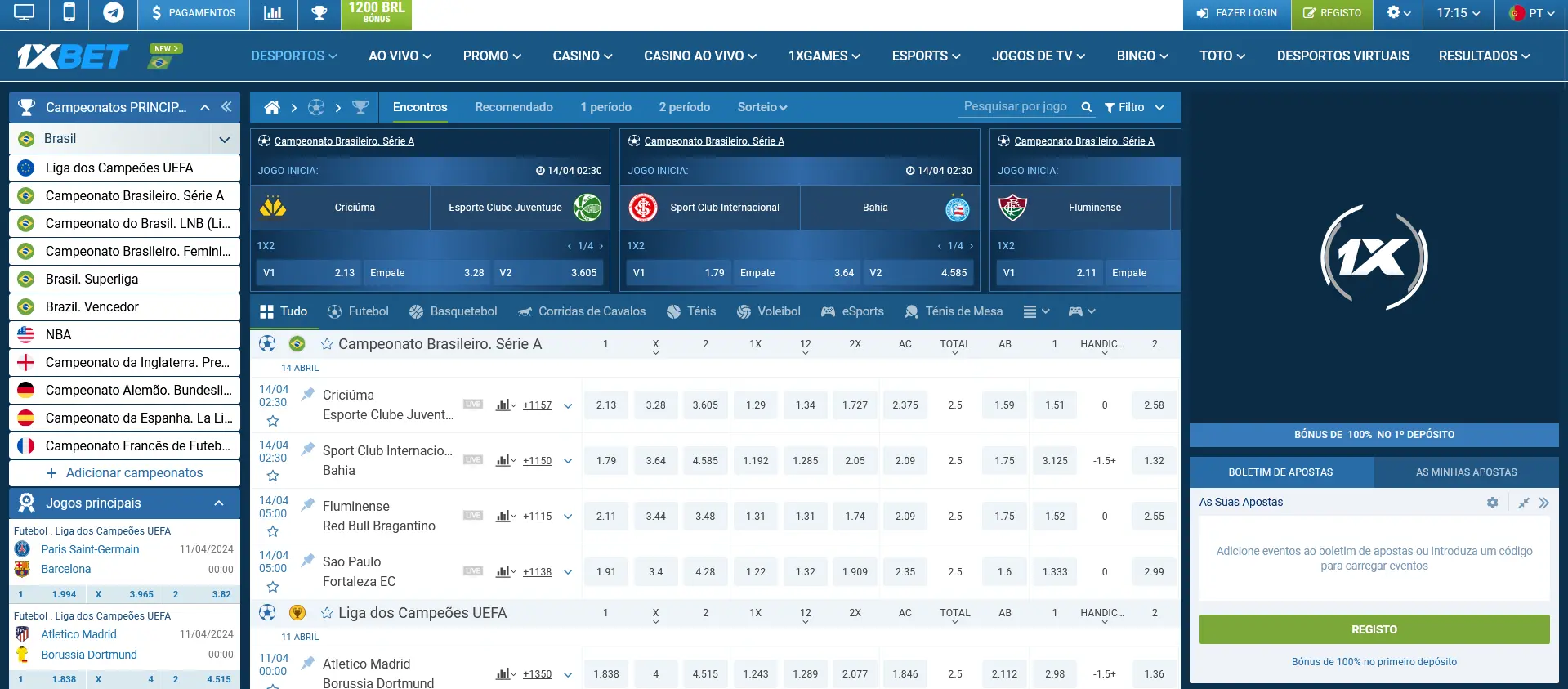
Task: Select the football icon in breadcrumb
Action: pyautogui.click(x=316, y=107)
